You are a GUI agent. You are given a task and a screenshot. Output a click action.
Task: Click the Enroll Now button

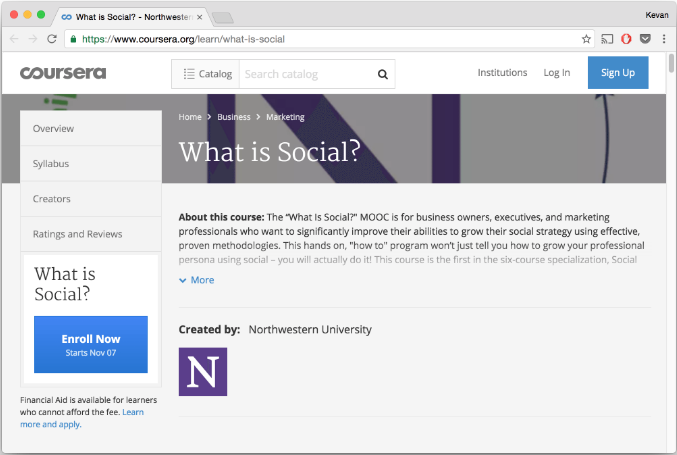coord(91,344)
